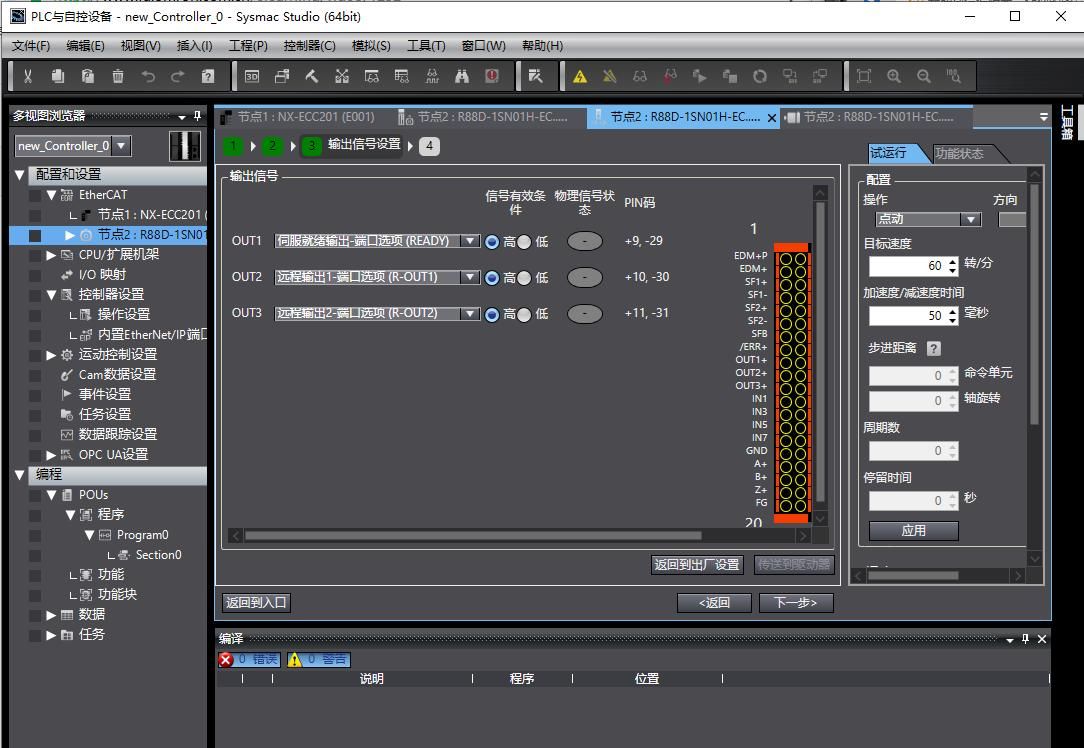The width and height of the screenshot is (1084, 748).
Task: Open the 控制器(C) menu
Action: tap(309, 45)
